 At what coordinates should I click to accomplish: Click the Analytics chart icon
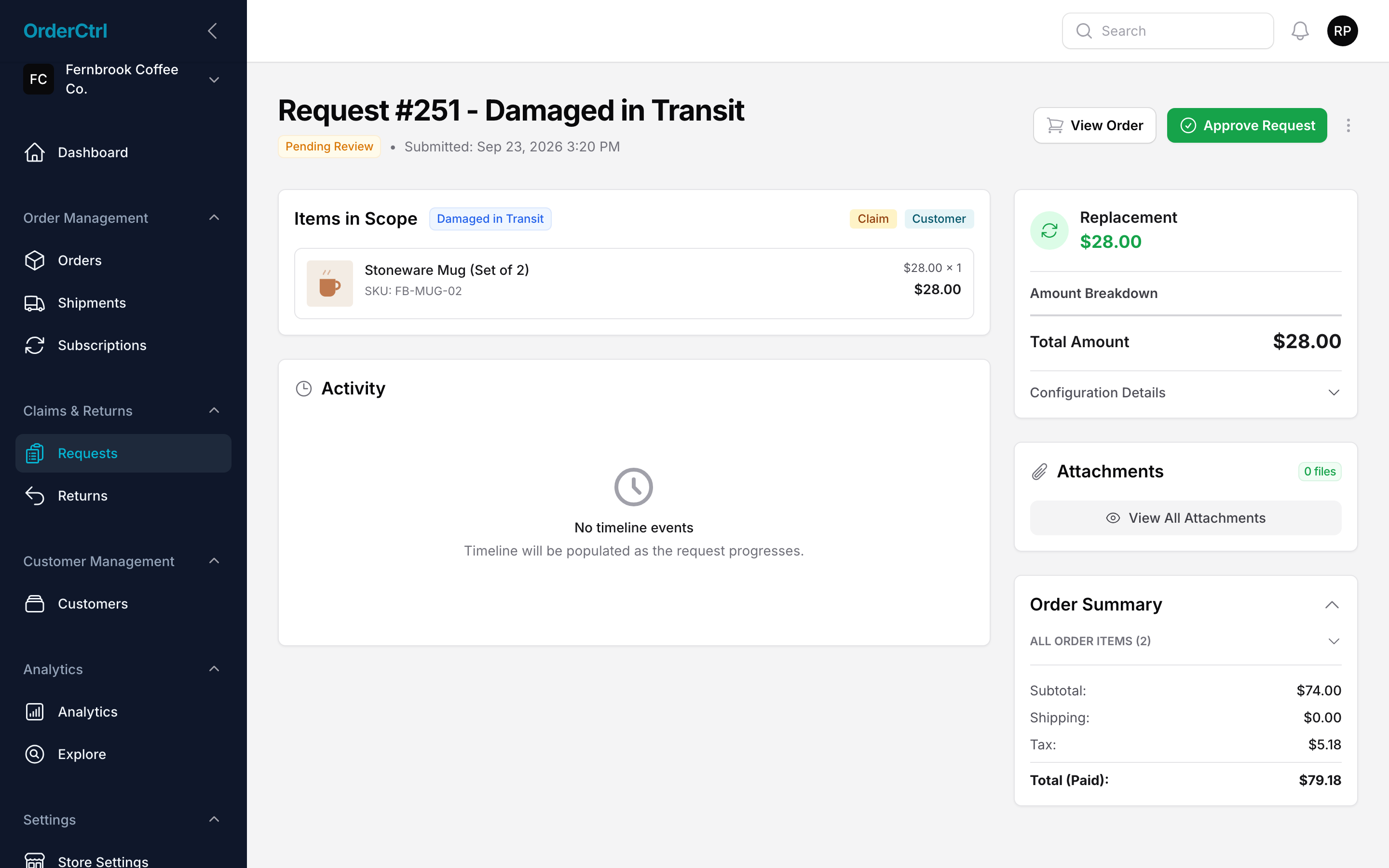coord(34,712)
